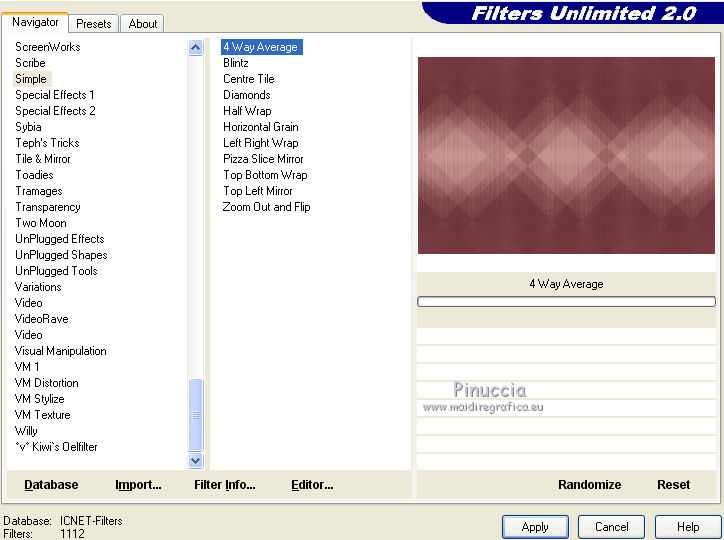Select Visual Manipulation category
The width and height of the screenshot is (724, 540).
(x=60, y=351)
